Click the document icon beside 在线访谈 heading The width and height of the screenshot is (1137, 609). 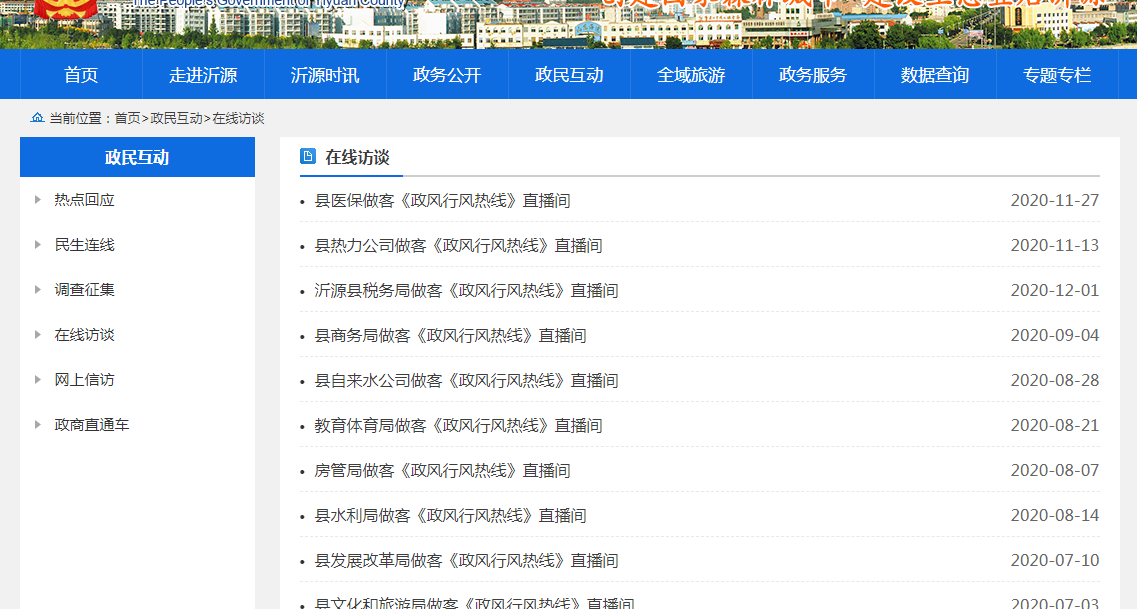308,157
